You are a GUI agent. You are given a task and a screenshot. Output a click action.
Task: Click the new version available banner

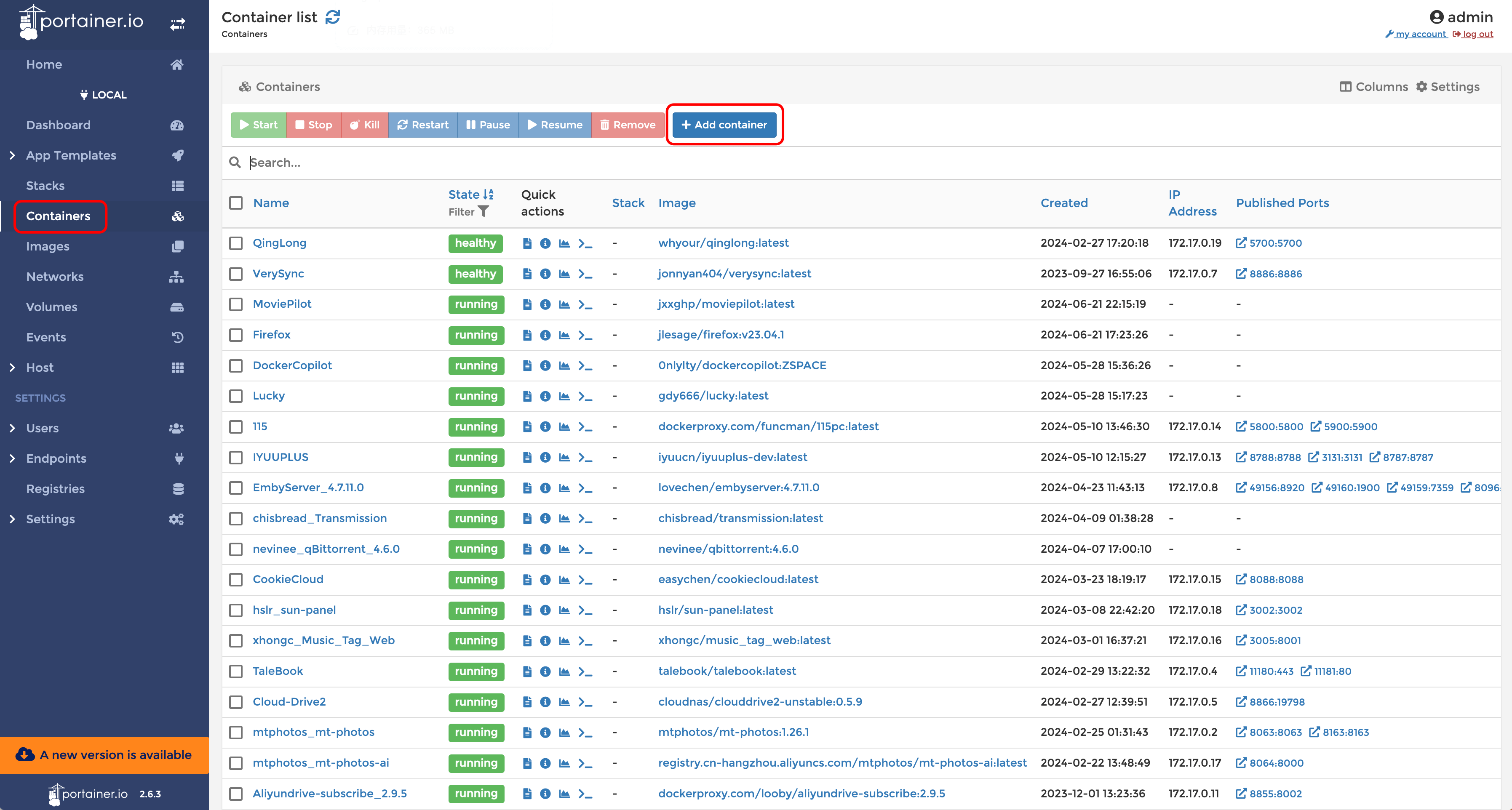tap(104, 755)
